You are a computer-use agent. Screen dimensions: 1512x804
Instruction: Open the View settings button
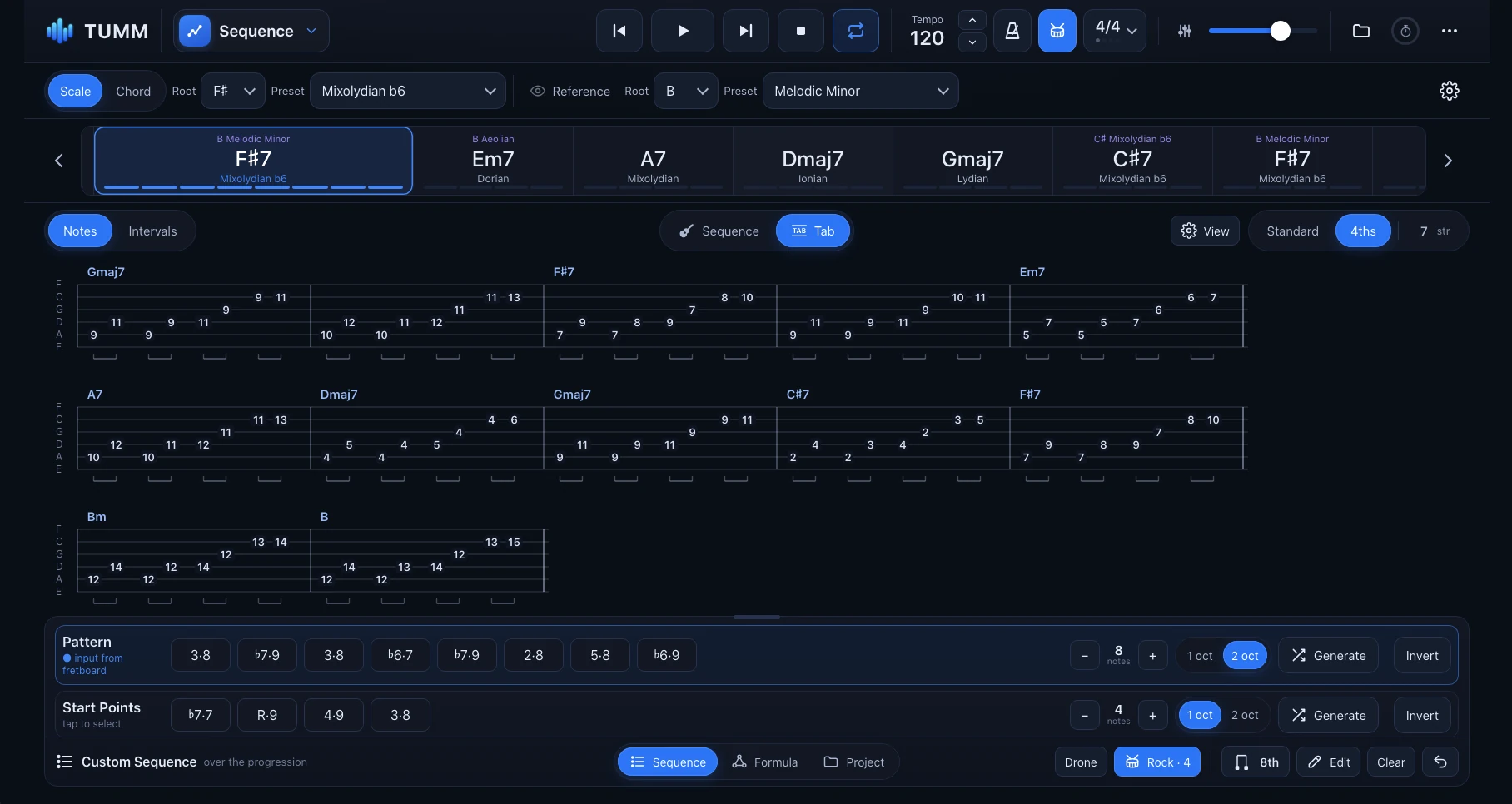tap(1205, 231)
